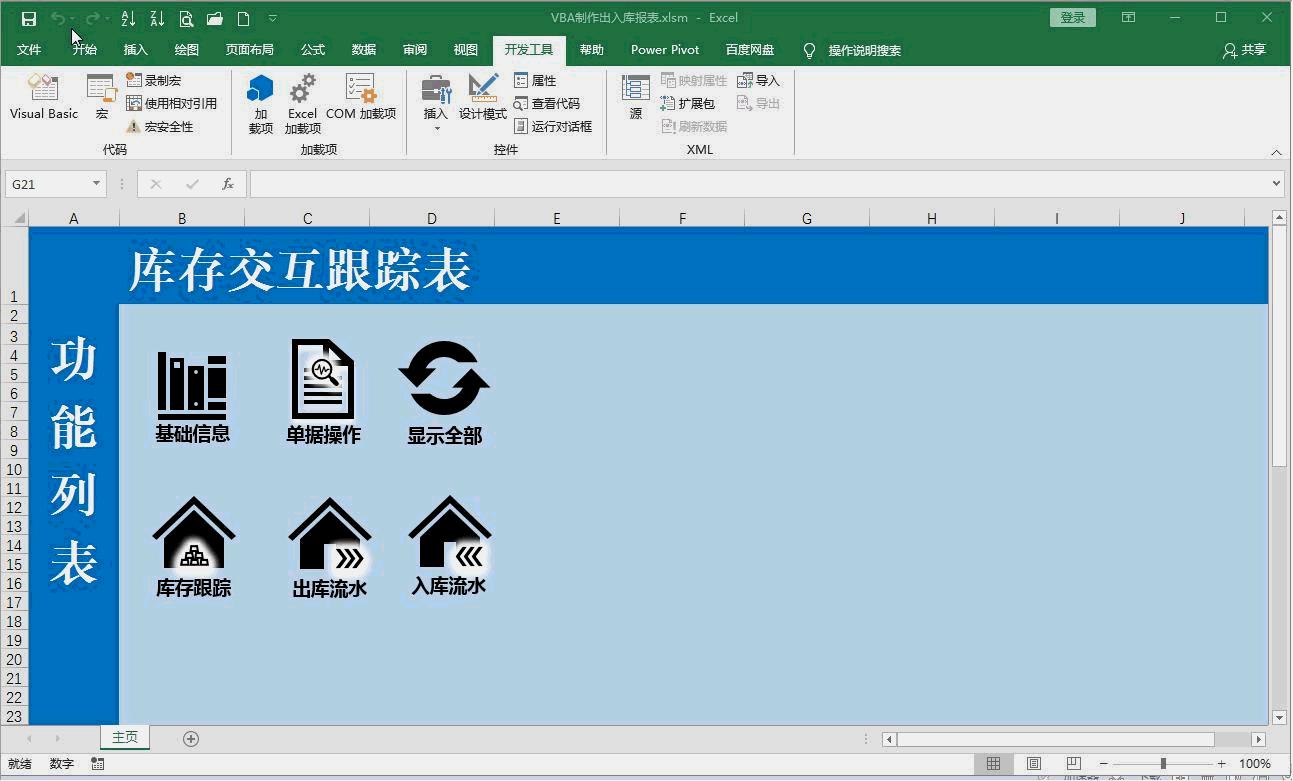Click the 导入 (Import) XML icon
1293x781 pixels.
[x=758, y=80]
